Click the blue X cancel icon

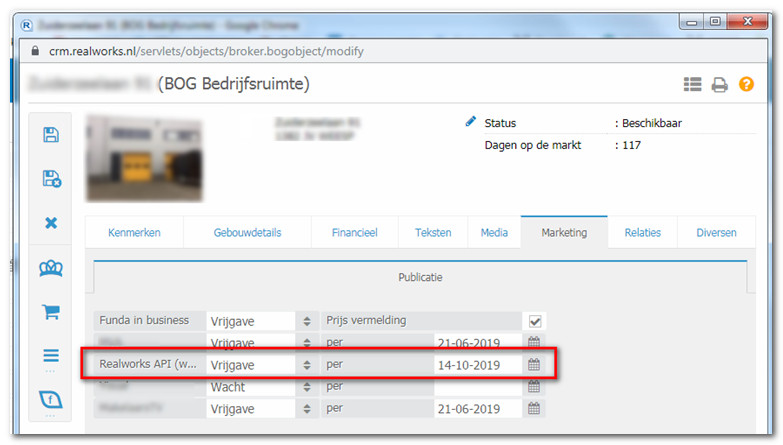51,223
